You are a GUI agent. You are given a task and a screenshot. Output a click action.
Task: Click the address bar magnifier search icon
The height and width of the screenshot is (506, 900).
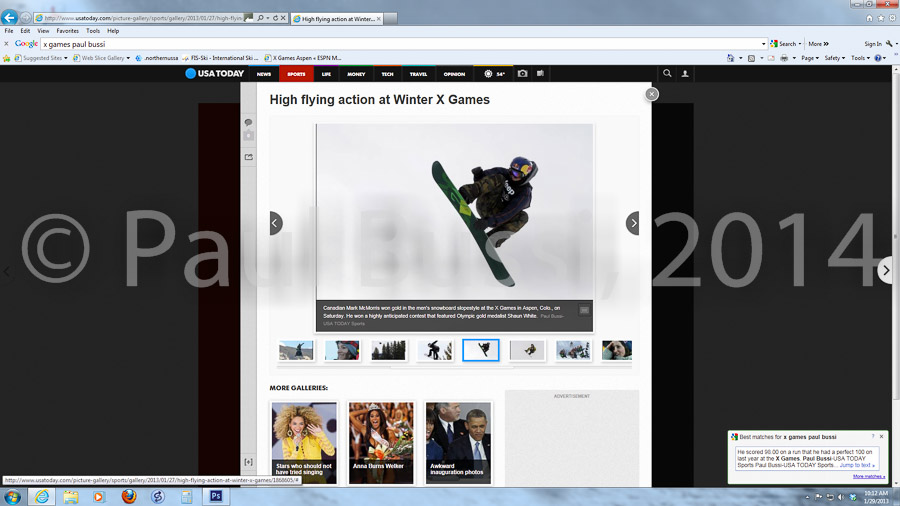(x=261, y=18)
